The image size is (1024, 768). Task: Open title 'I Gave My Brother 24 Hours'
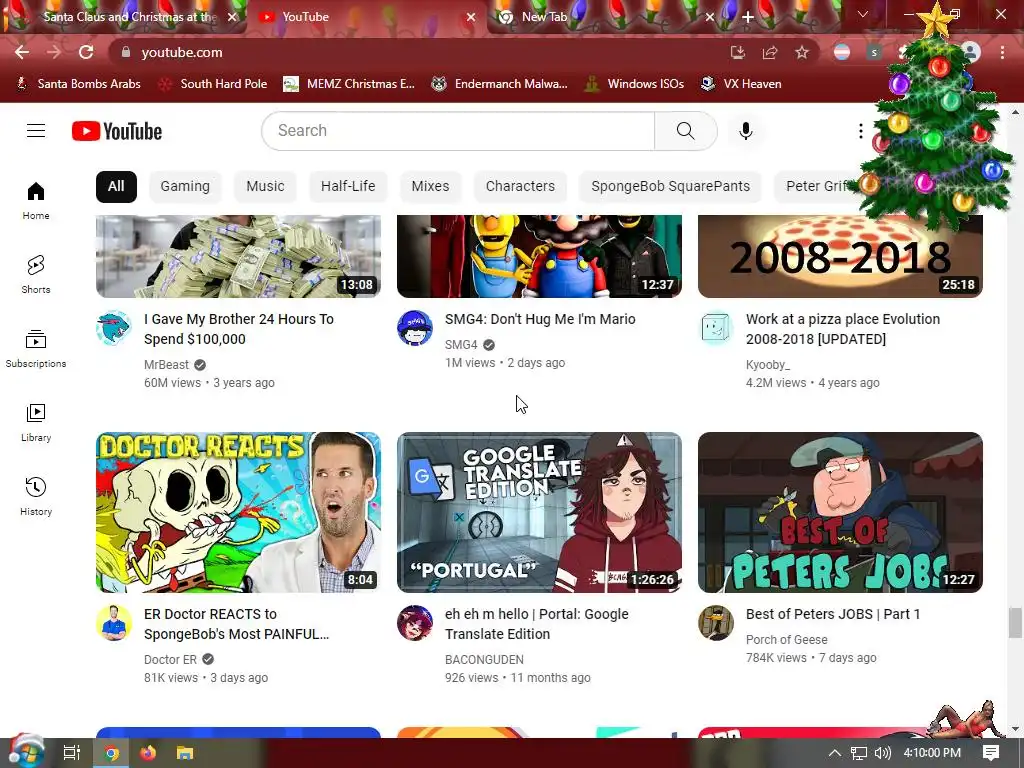(239, 329)
